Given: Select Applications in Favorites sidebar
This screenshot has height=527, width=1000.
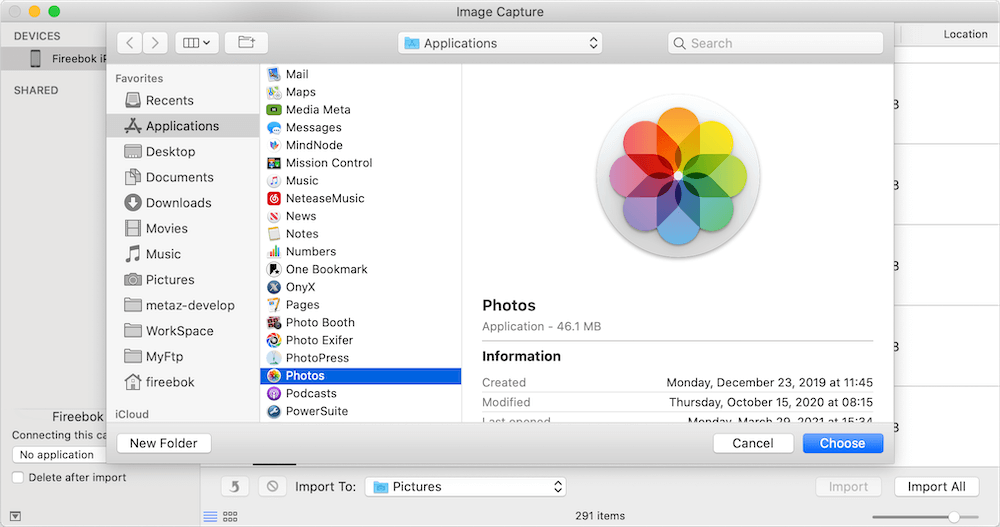Looking at the screenshot, I should [x=182, y=126].
